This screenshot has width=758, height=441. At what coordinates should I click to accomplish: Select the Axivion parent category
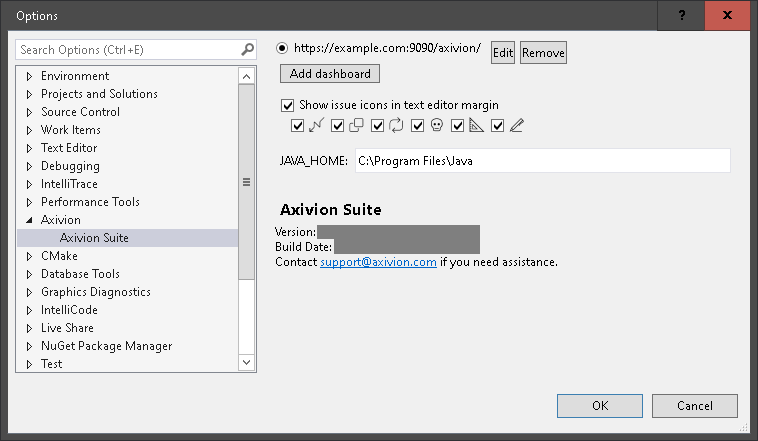point(60,220)
